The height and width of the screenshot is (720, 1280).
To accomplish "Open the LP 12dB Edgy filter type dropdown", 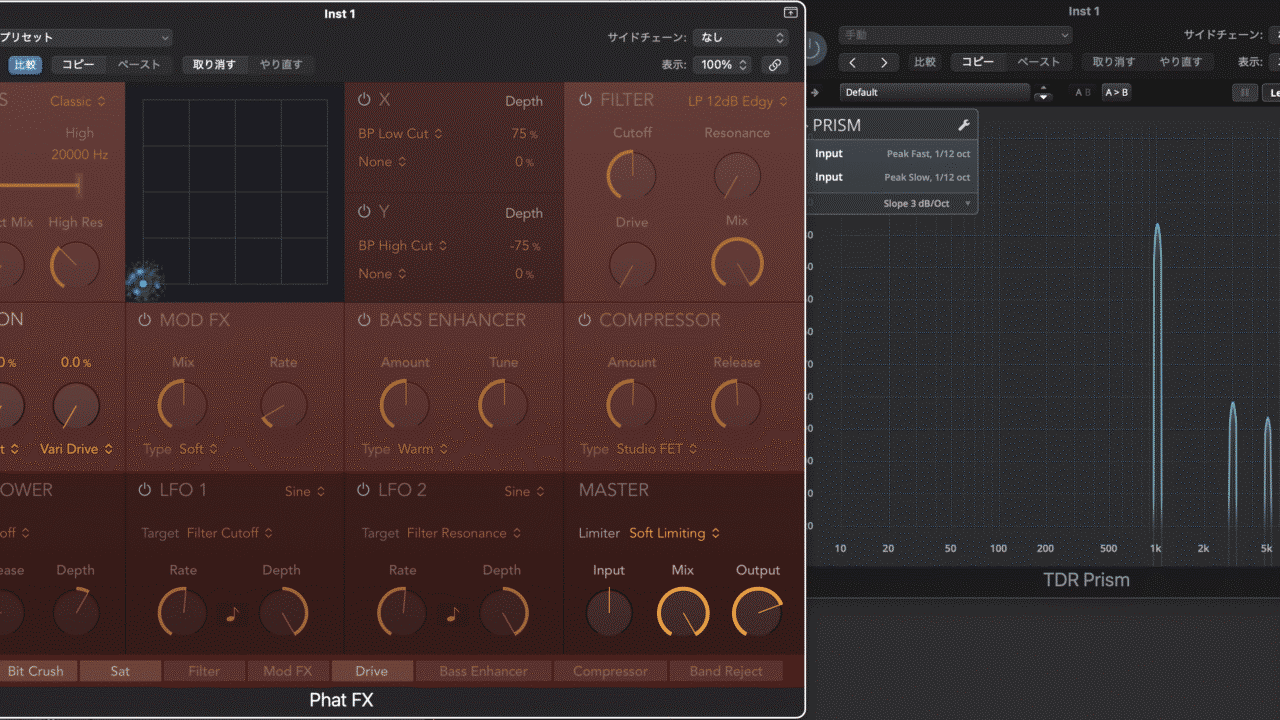I will [737, 101].
